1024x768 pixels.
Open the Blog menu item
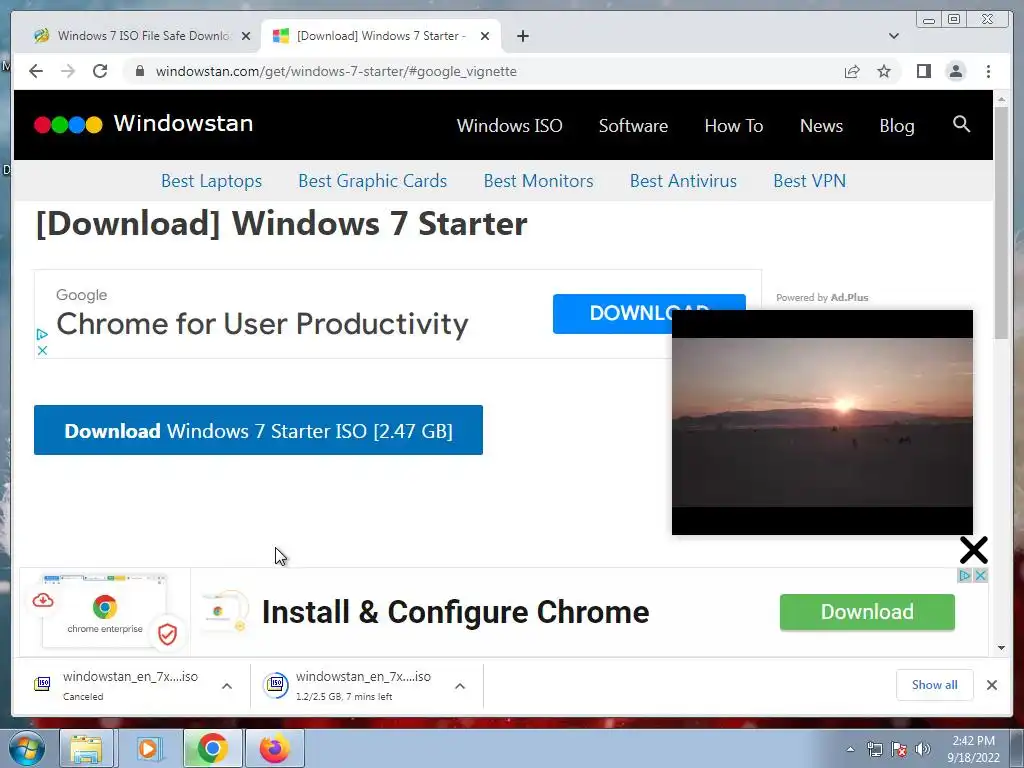click(897, 125)
